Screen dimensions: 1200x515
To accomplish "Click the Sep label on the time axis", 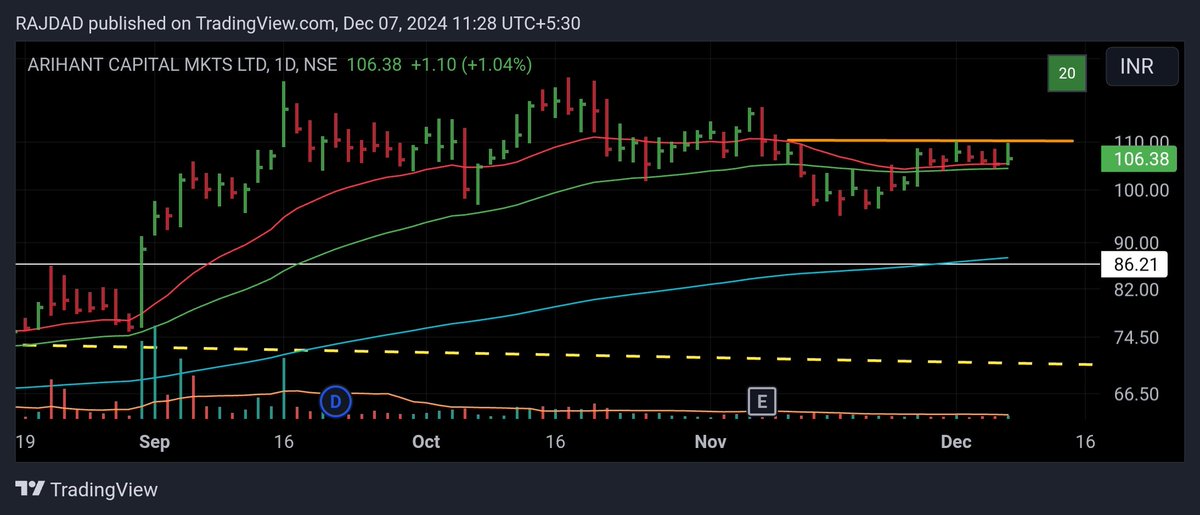I will pyautogui.click(x=155, y=441).
